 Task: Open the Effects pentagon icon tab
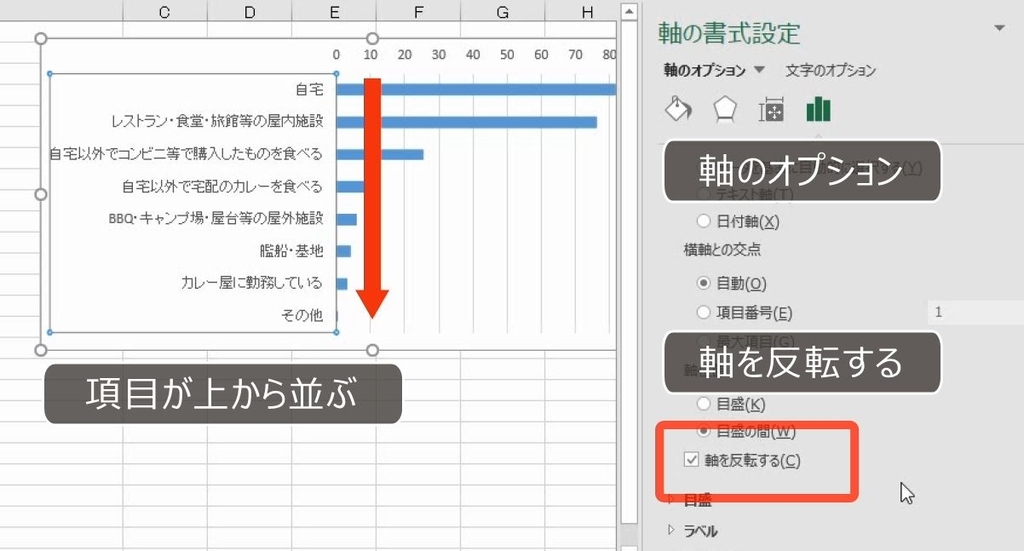coord(725,109)
